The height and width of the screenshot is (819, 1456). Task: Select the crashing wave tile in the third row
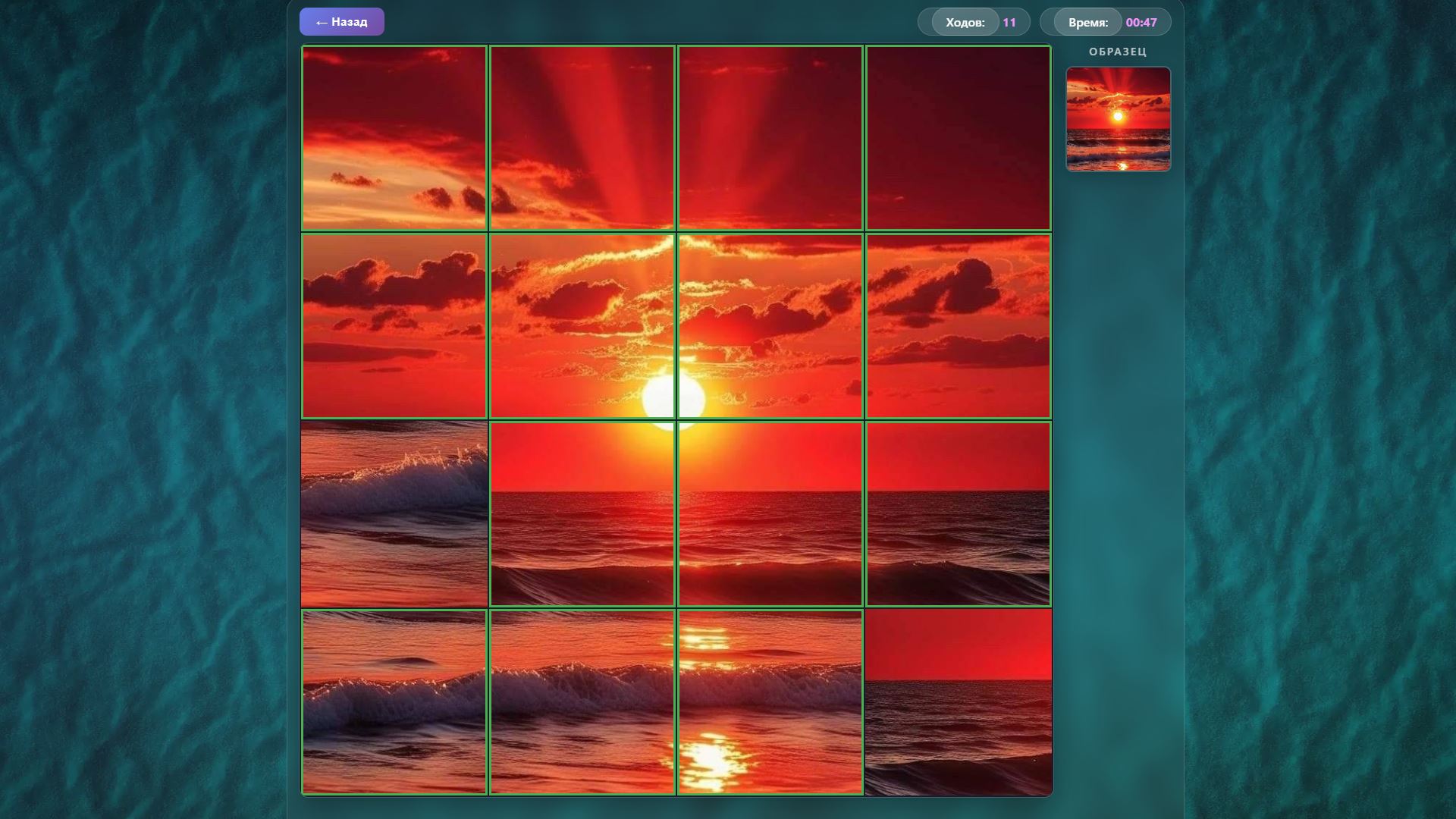point(394,514)
